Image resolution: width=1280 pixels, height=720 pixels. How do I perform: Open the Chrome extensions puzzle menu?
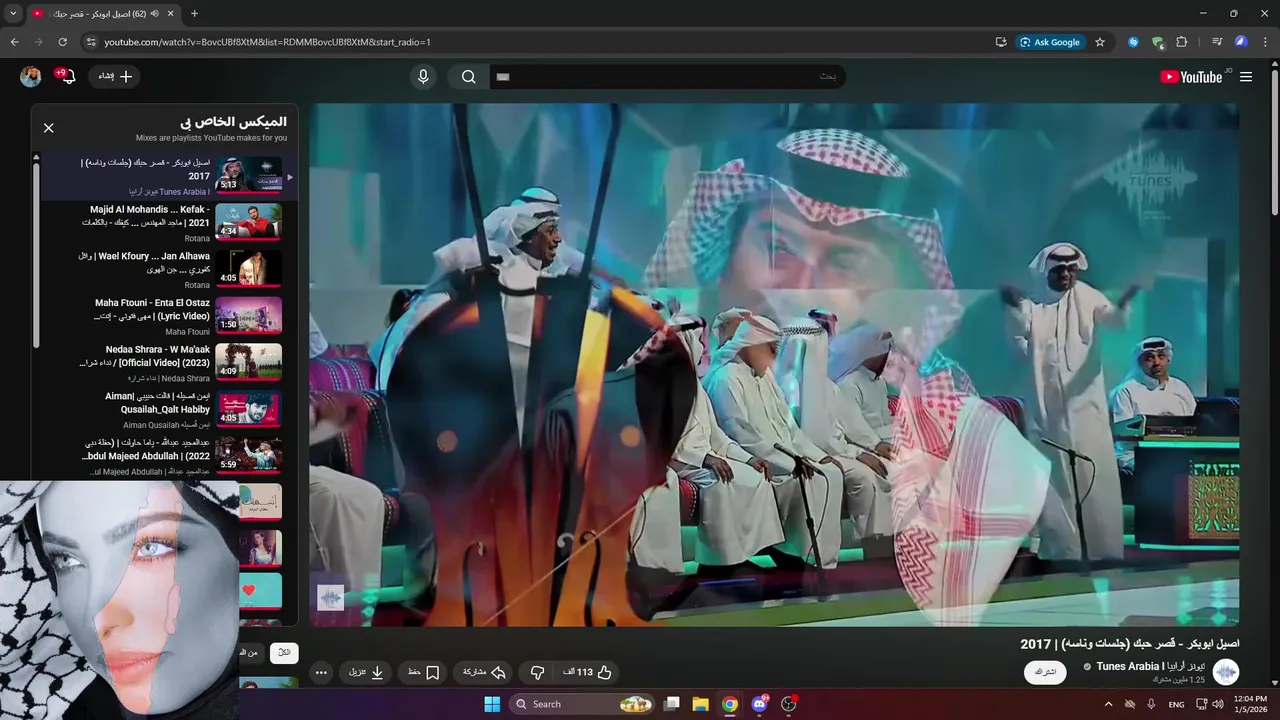[x=1182, y=42]
